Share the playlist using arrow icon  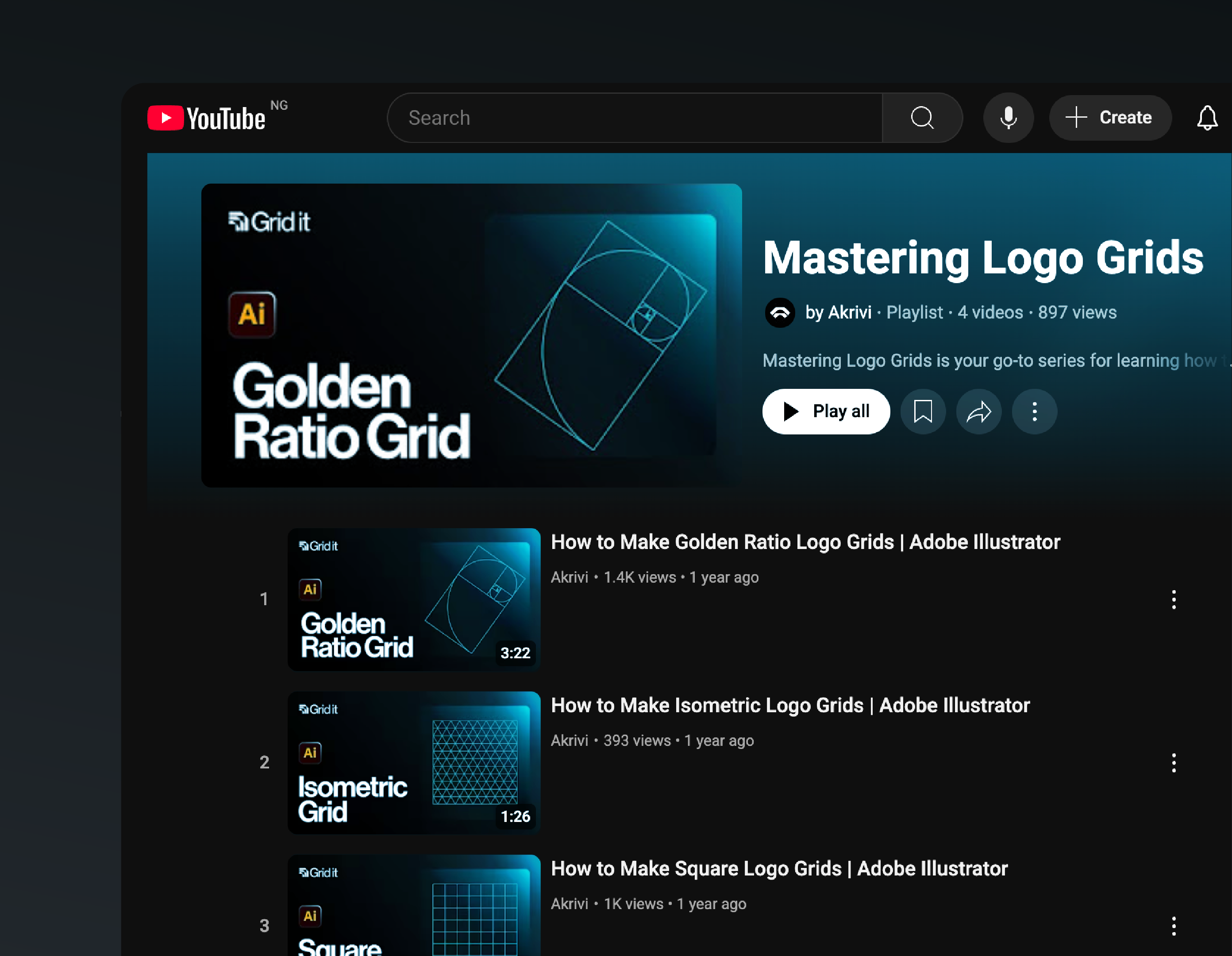(x=979, y=411)
